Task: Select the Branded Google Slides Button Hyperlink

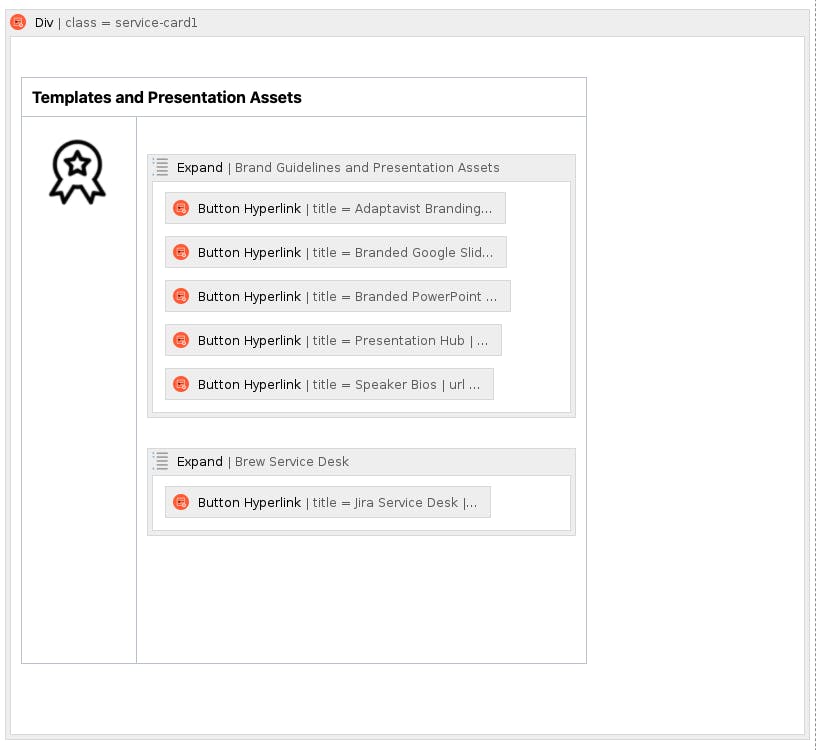Action: (x=336, y=252)
